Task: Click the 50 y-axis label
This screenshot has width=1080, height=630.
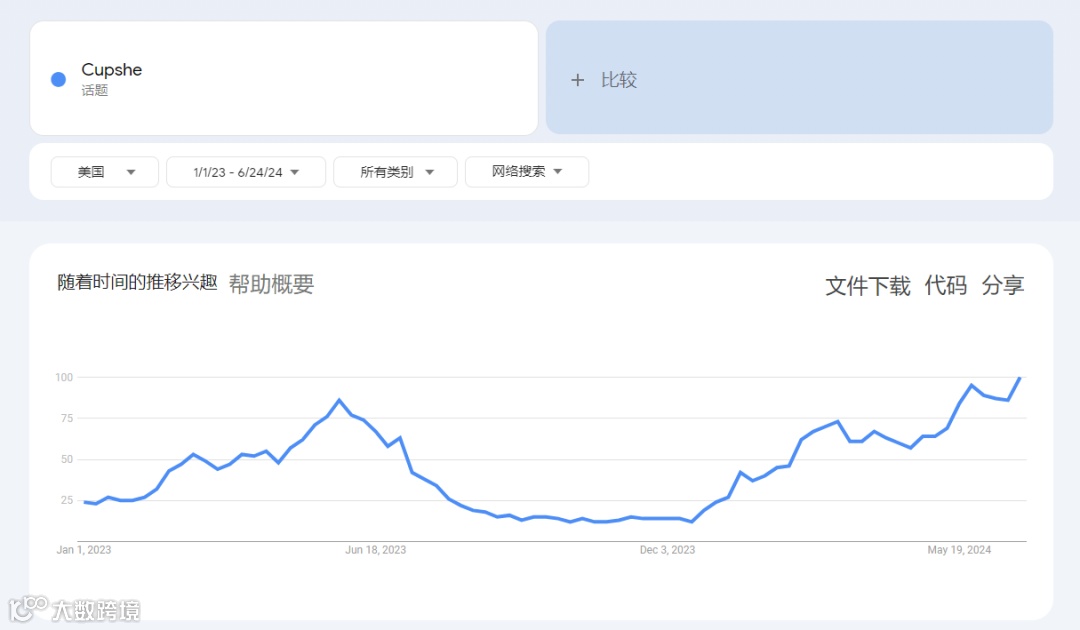Action: pyautogui.click(x=67, y=459)
